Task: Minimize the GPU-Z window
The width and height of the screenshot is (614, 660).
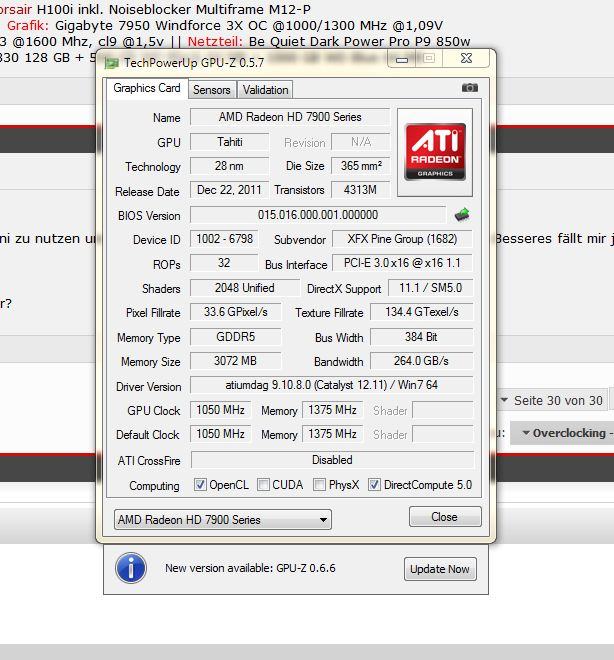Action: (x=402, y=59)
